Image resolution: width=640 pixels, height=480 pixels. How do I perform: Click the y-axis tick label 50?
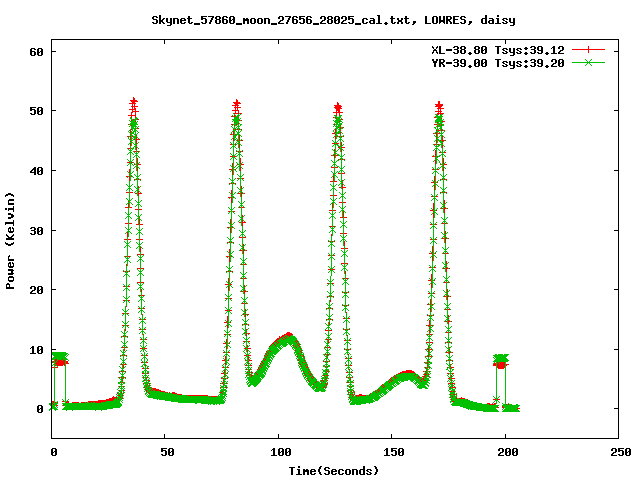coord(36,111)
